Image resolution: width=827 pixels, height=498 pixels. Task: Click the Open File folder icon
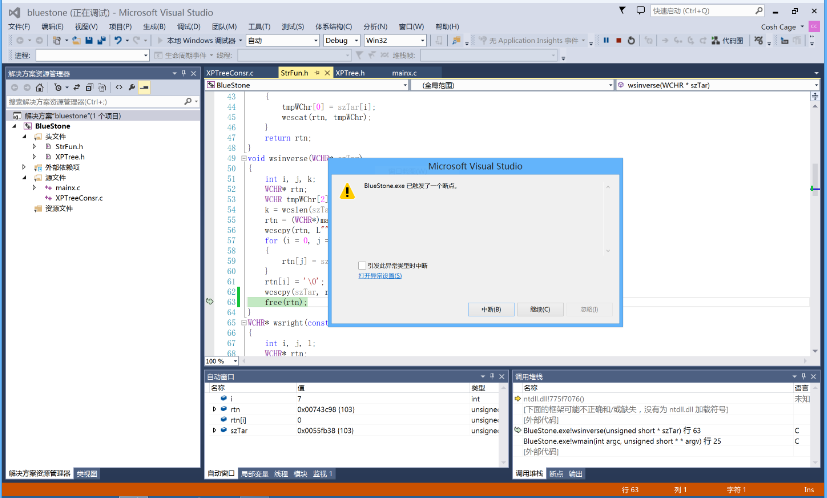[x=76, y=40]
